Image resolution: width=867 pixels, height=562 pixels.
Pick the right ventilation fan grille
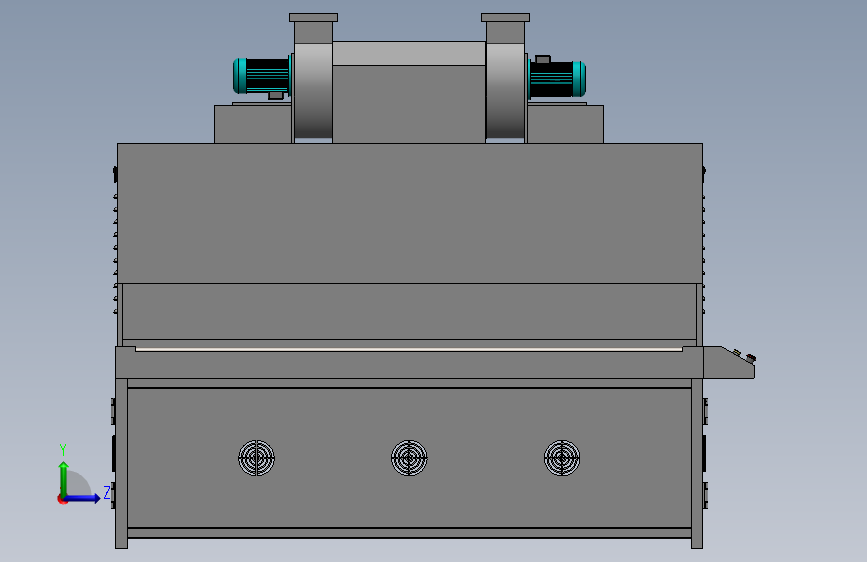pyautogui.click(x=562, y=458)
